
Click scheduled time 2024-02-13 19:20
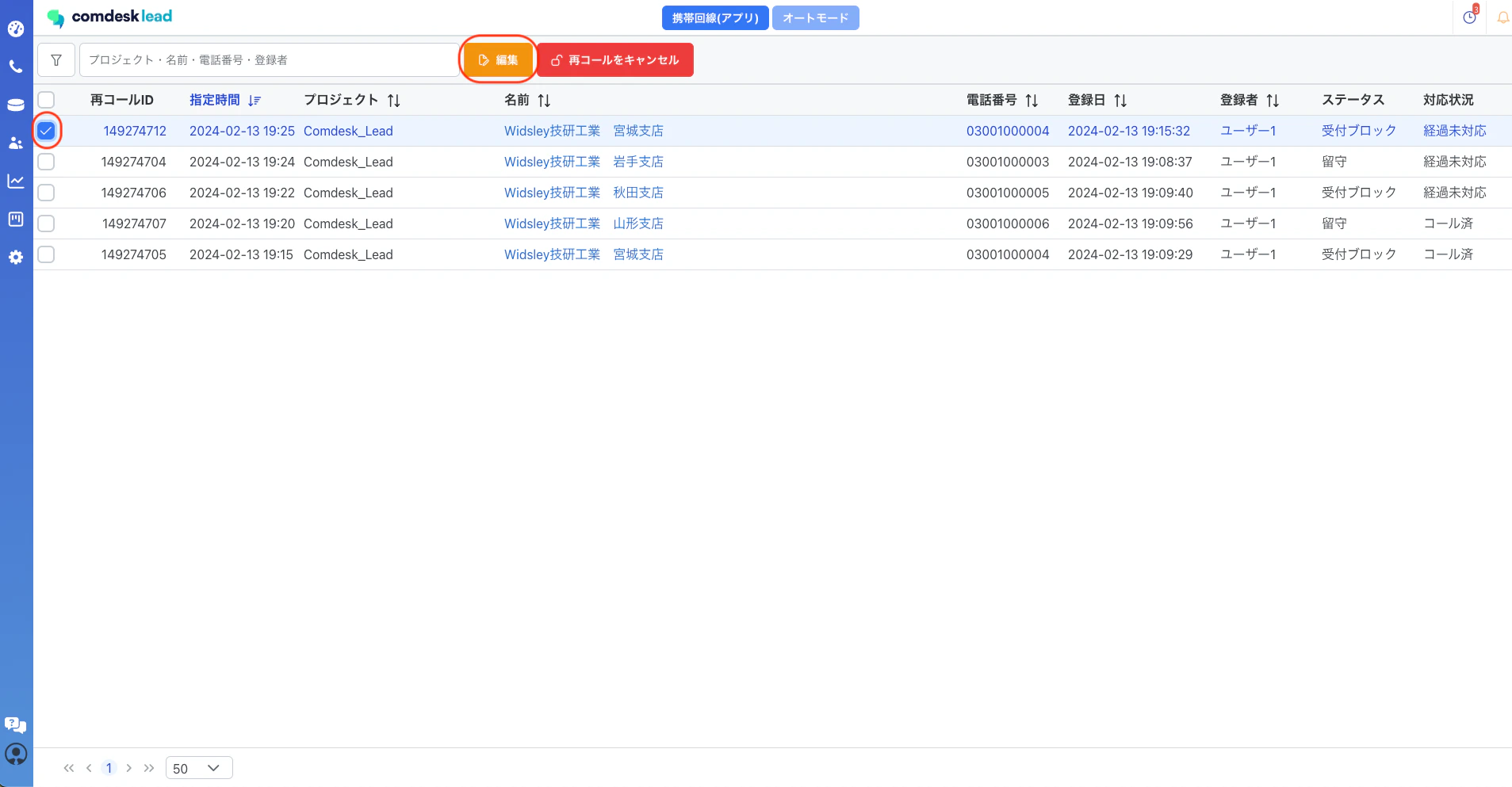click(242, 223)
